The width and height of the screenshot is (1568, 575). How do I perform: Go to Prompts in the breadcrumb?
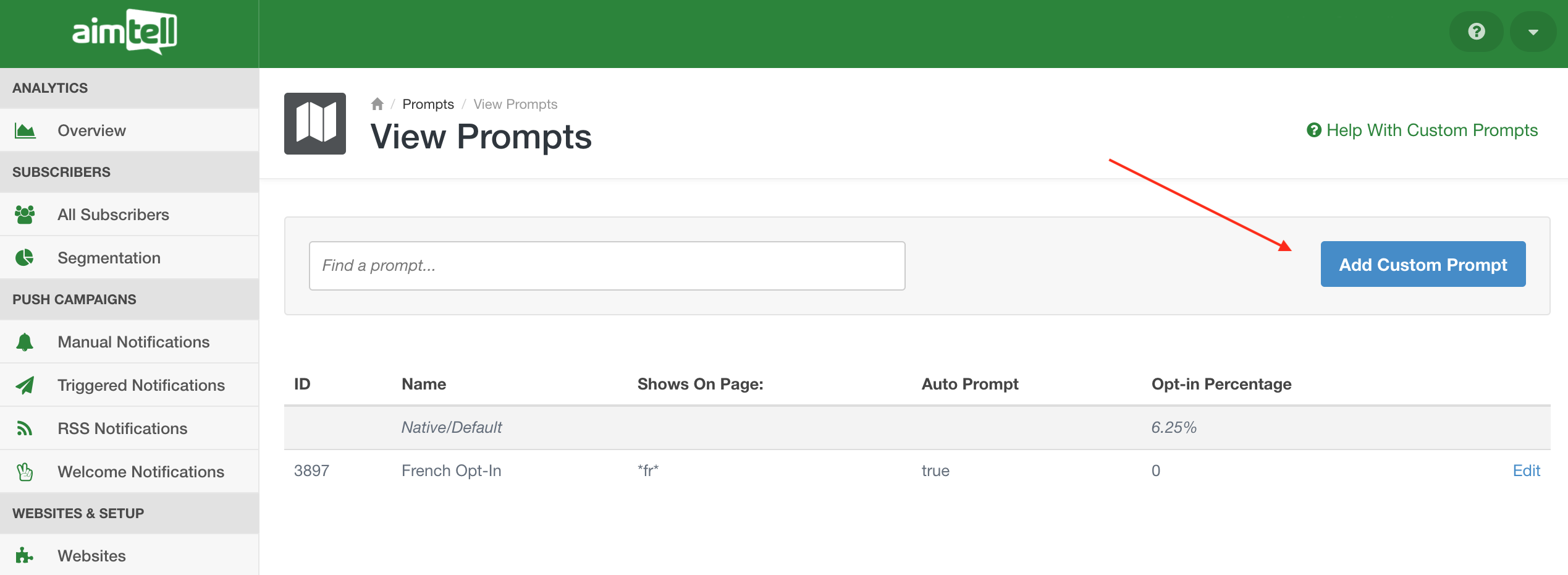[428, 104]
